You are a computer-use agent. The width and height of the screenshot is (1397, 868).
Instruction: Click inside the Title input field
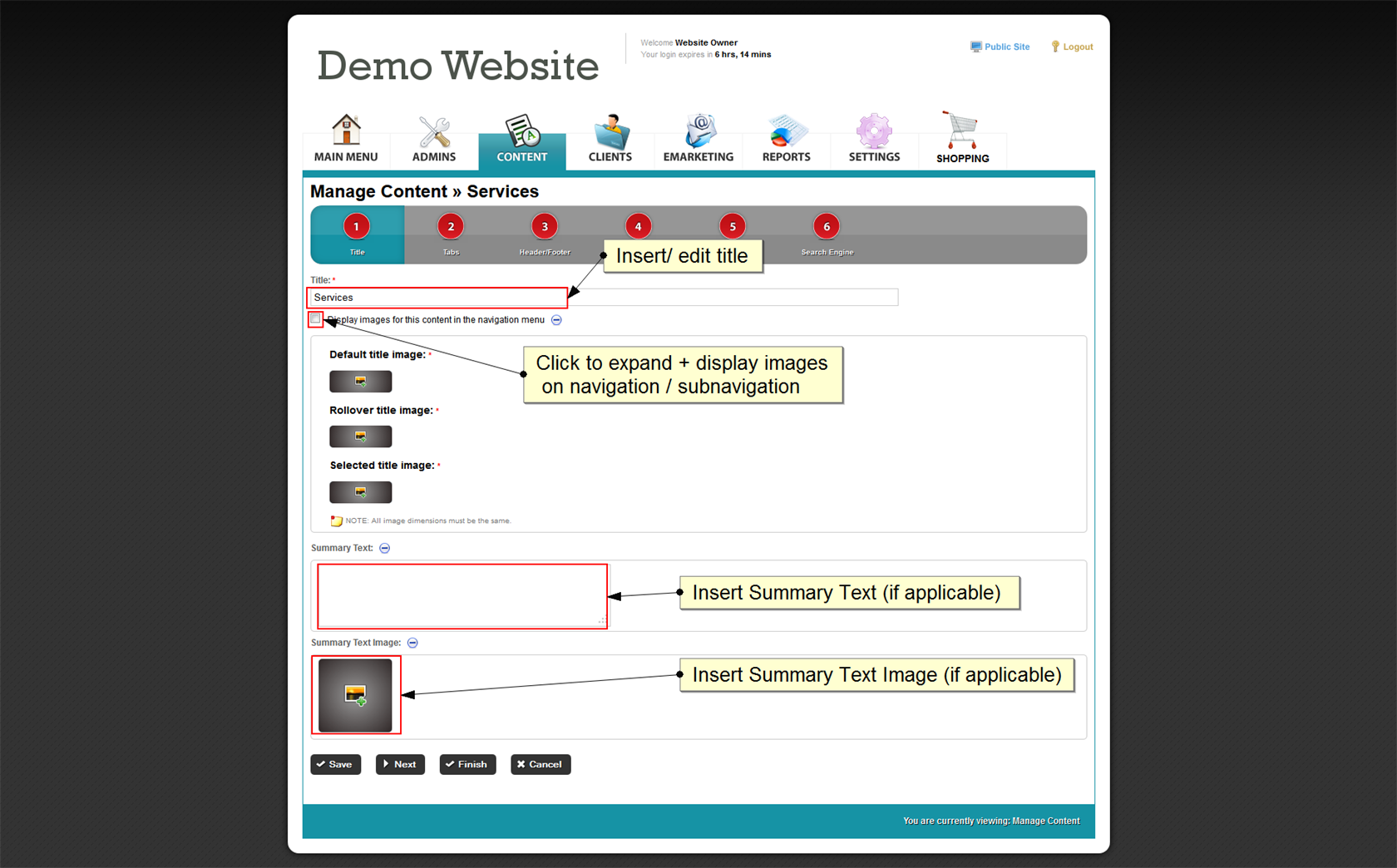click(437, 298)
